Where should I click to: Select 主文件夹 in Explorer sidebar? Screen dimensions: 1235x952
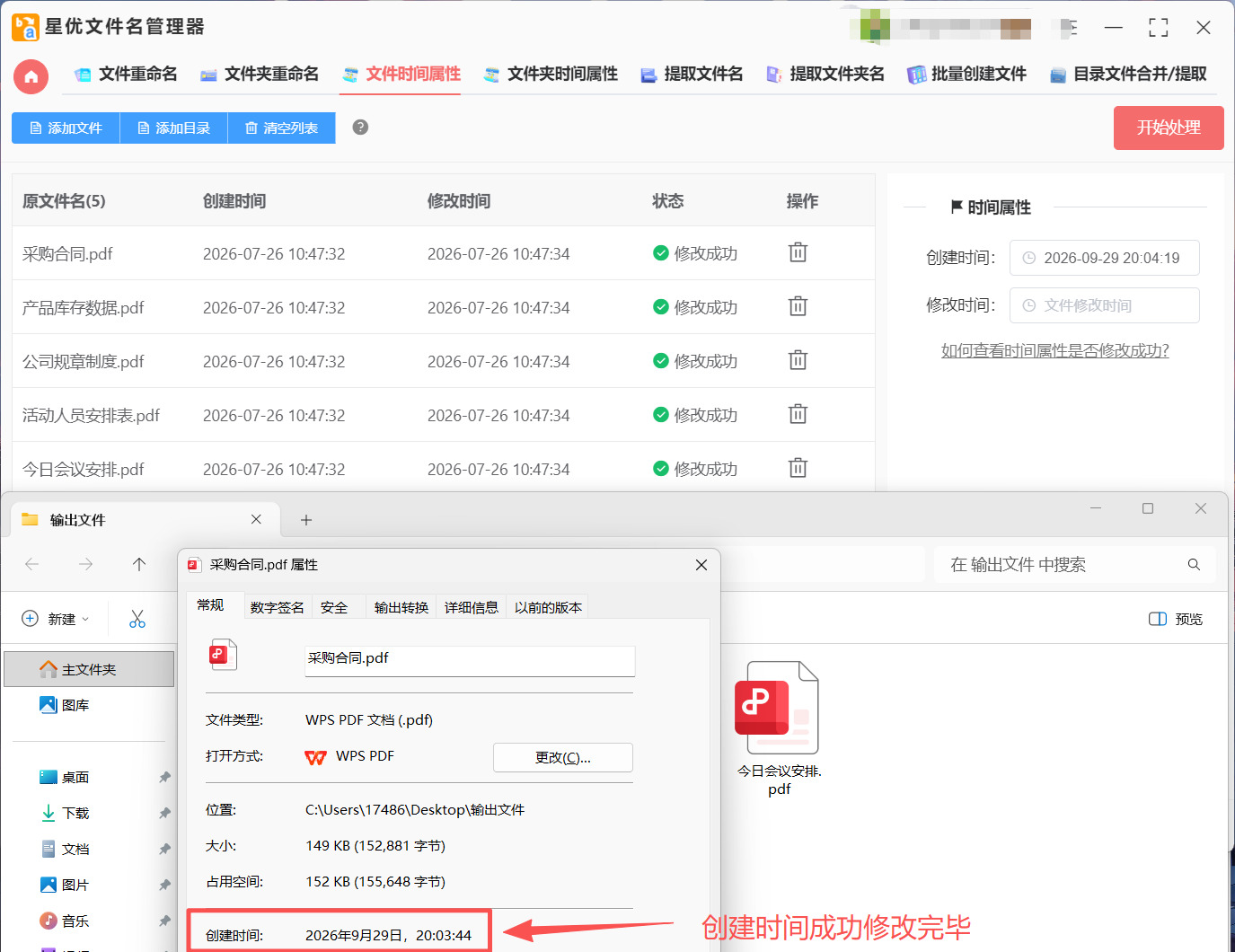pyautogui.click(x=89, y=669)
